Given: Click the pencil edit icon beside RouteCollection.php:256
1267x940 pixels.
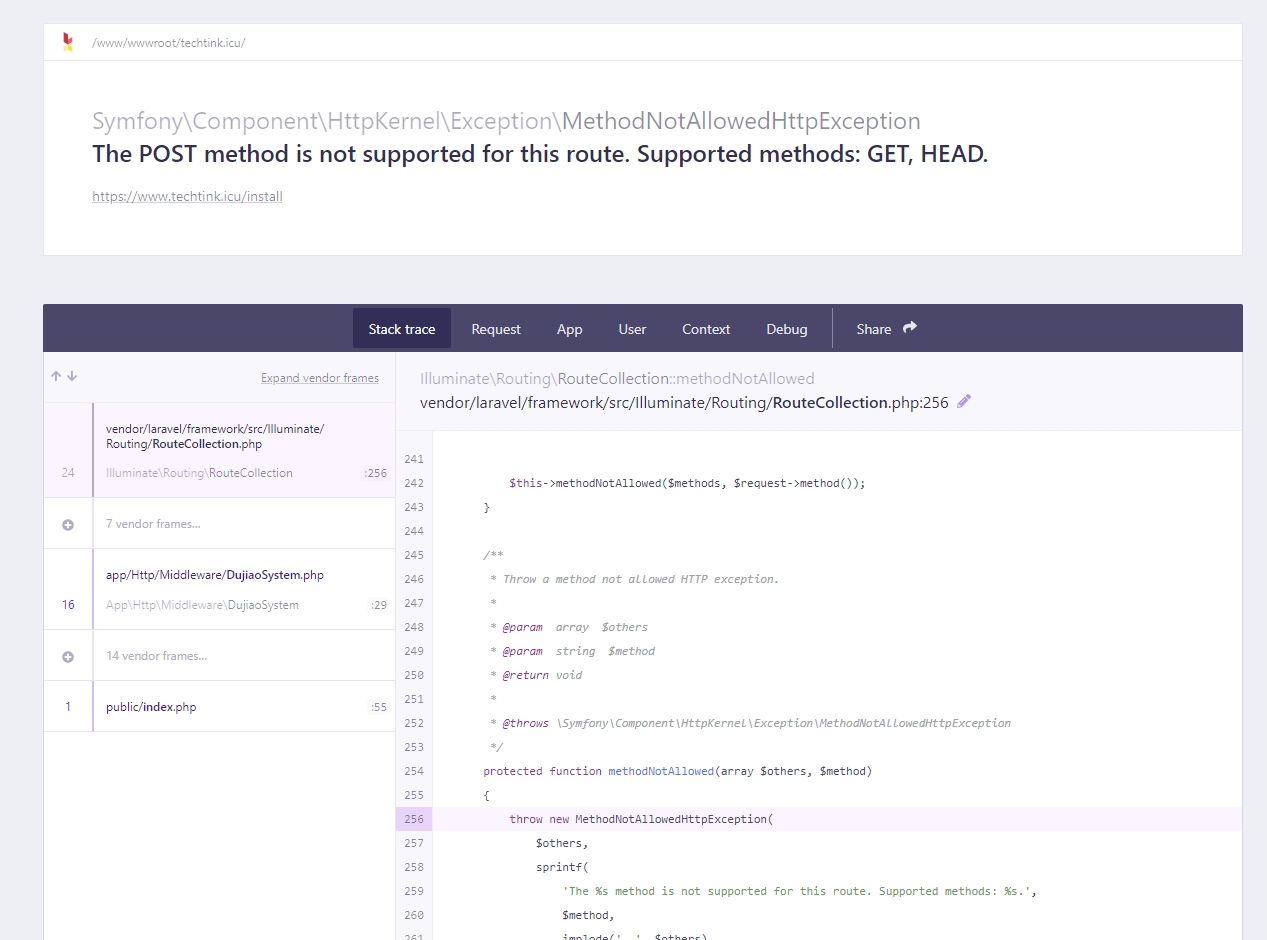Looking at the screenshot, I should (x=964, y=402).
